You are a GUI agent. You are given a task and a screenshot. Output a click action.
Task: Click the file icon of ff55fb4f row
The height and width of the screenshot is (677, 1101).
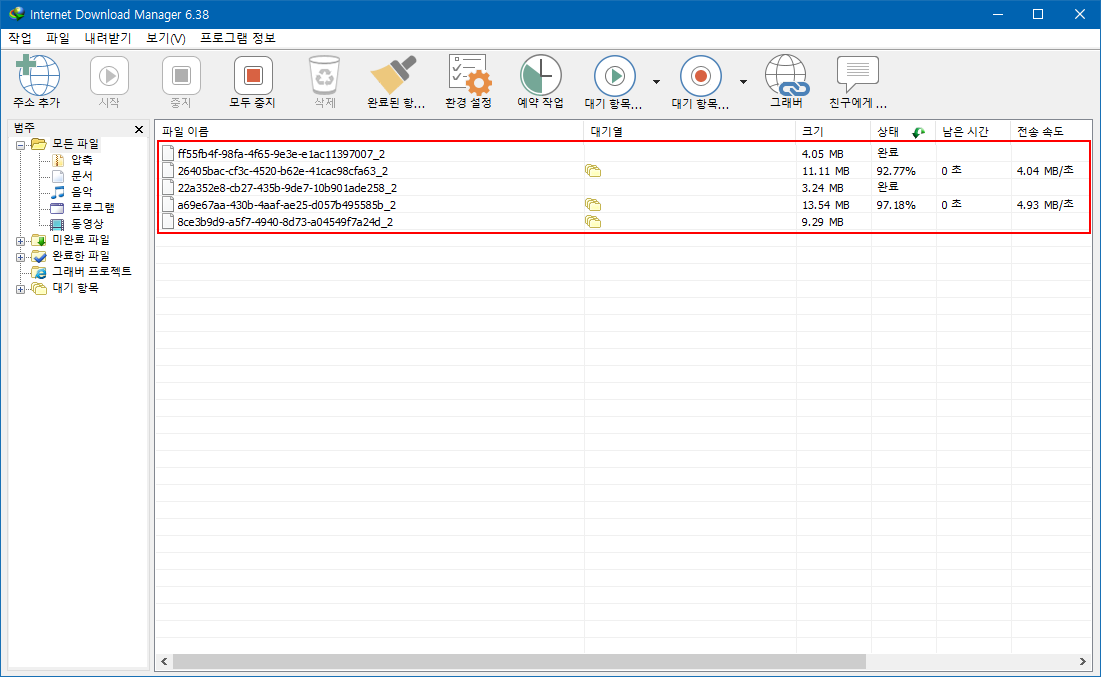point(167,153)
